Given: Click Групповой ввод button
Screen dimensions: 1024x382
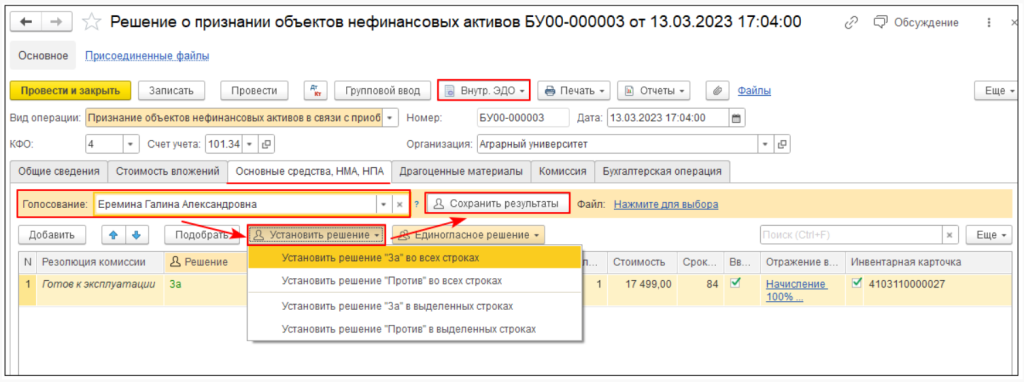Looking at the screenshot, I should point(382,91).
